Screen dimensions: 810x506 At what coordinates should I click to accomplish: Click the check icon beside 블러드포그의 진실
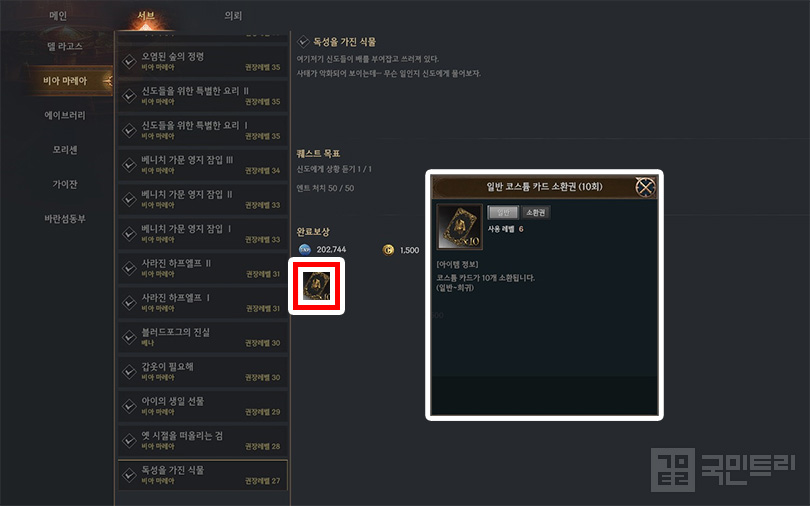129,337
